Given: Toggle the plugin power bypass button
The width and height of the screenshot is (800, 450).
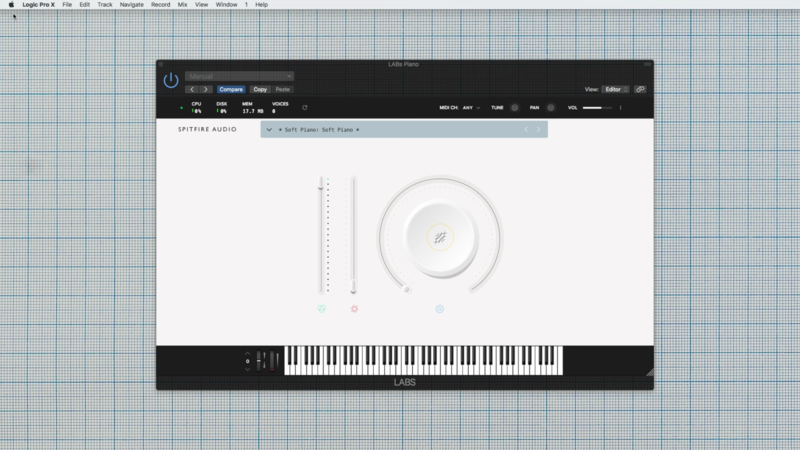Looking at the screenshot, I should click(171, 80).
